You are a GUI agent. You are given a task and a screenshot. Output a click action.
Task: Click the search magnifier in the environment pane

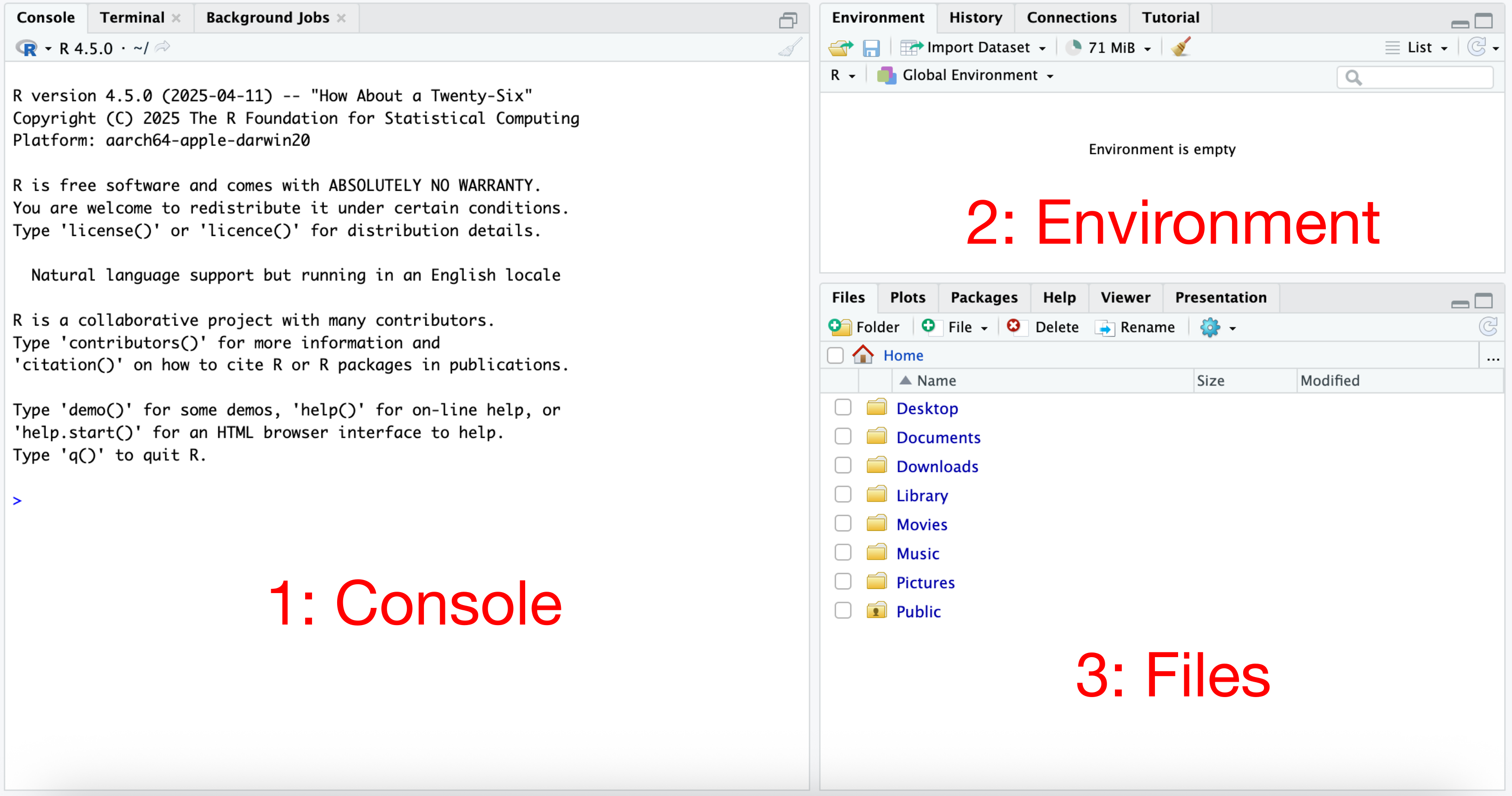pos(1354,78)
